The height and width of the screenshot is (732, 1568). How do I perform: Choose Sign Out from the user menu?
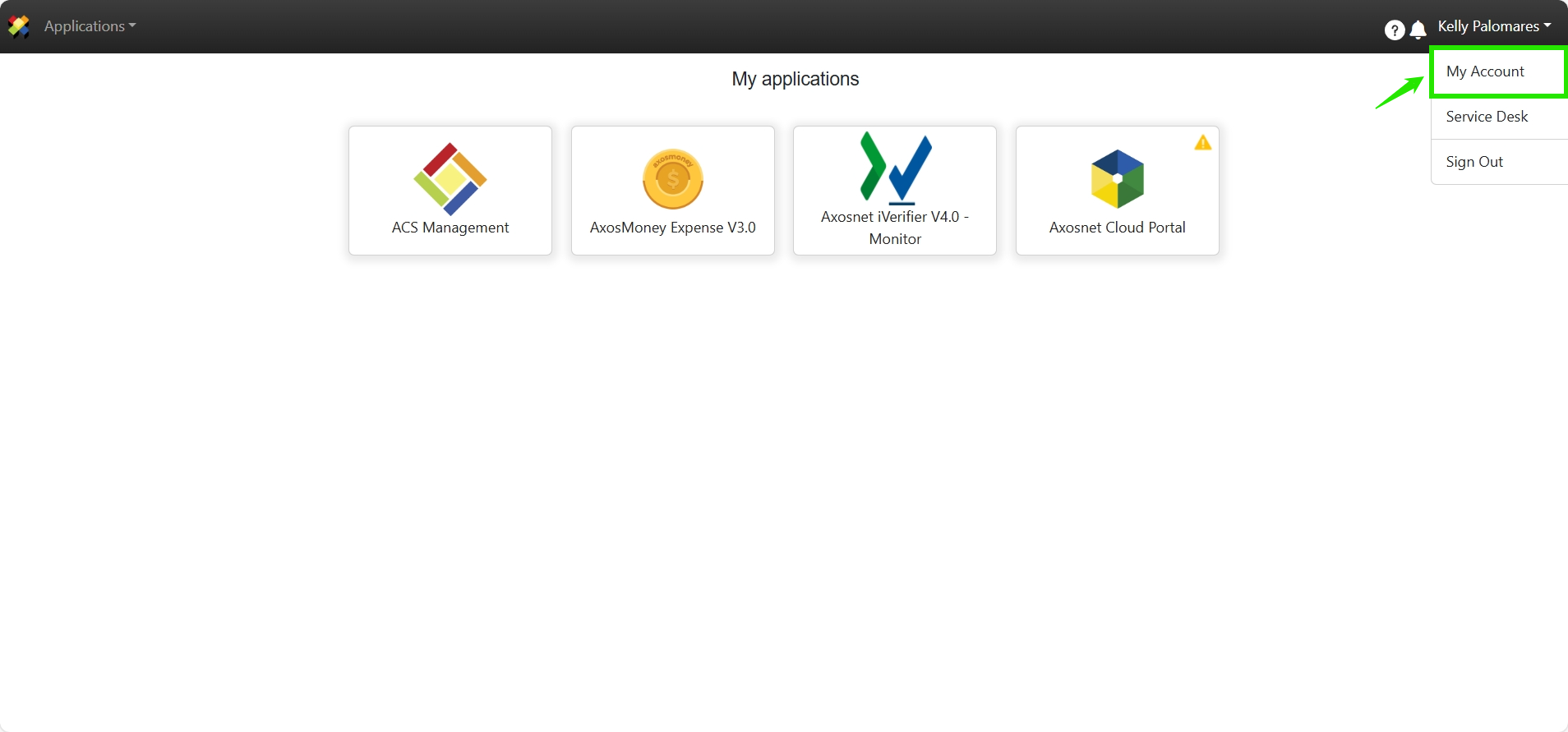click(1474, 162)
